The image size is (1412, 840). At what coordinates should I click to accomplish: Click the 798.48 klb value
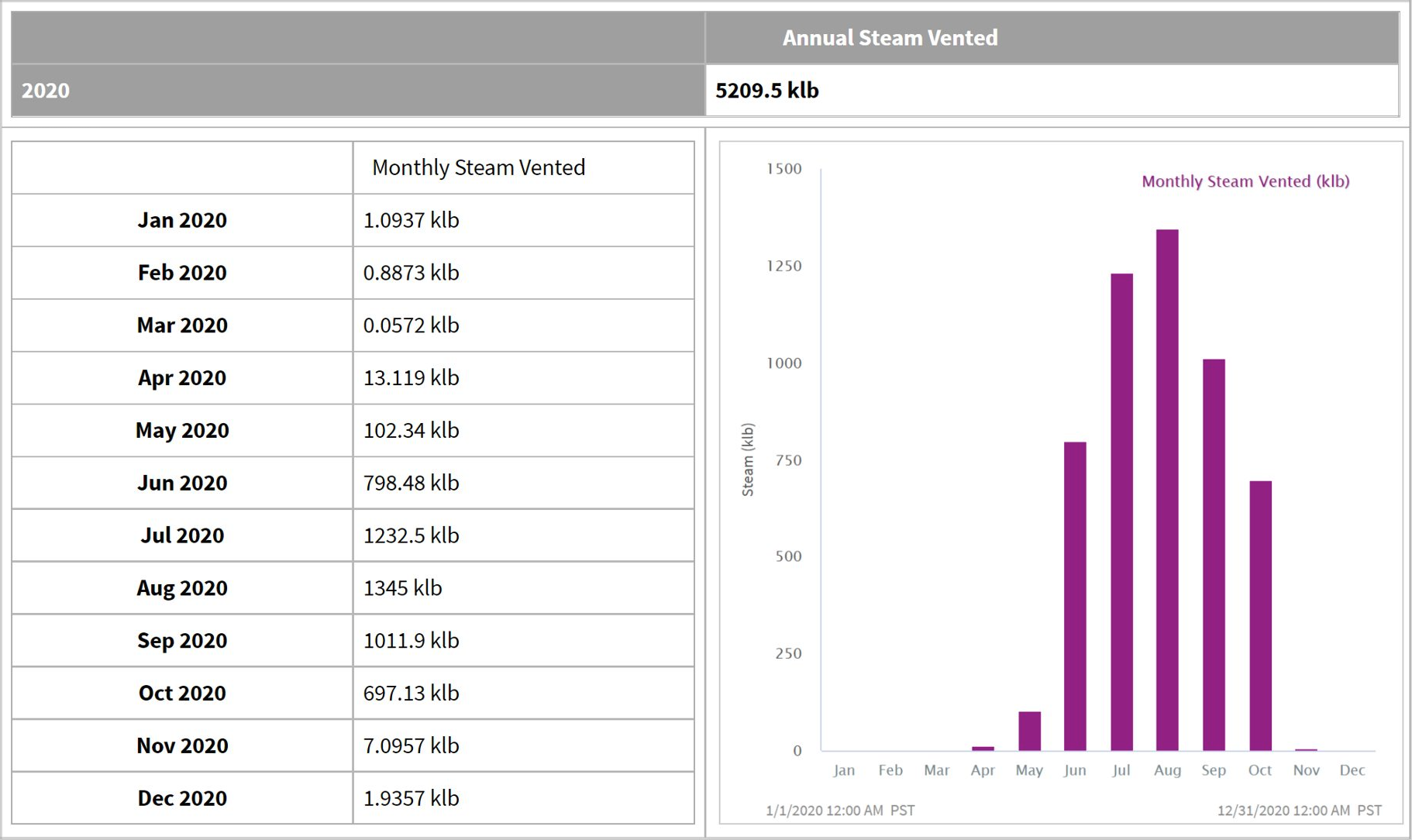pos(411,483)
